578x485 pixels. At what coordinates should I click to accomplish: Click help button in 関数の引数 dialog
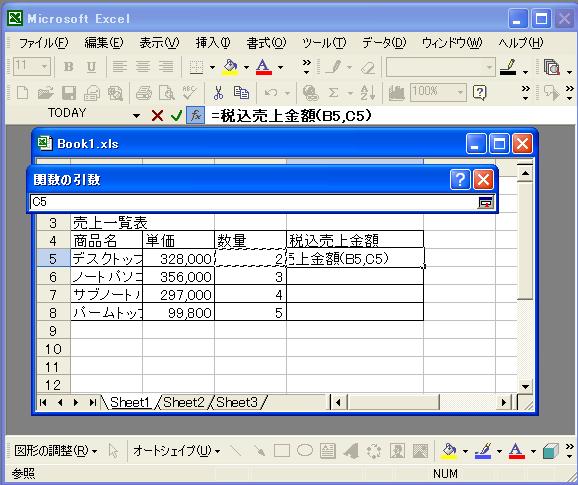(460, 180)
